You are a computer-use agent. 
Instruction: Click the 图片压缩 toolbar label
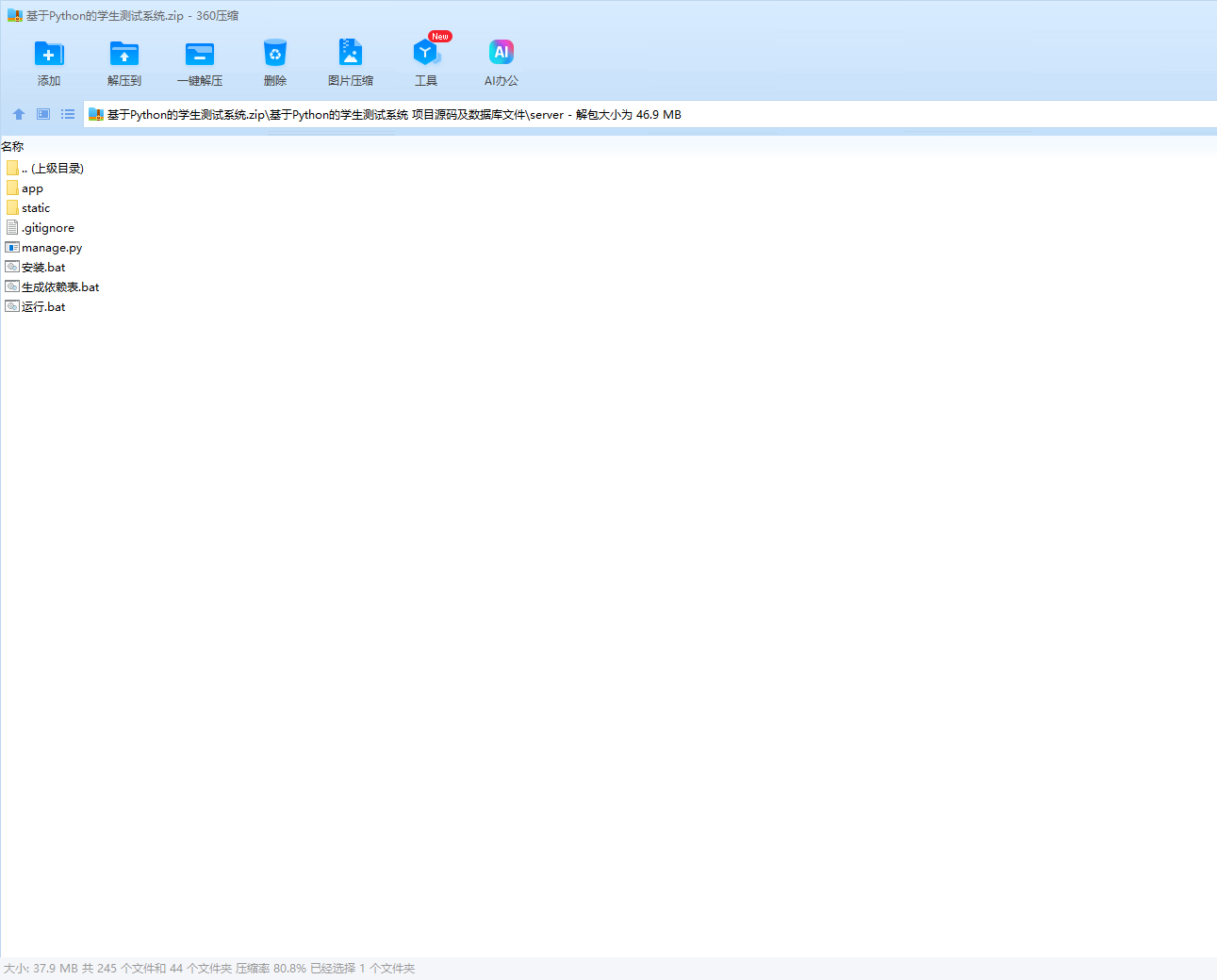351,81
